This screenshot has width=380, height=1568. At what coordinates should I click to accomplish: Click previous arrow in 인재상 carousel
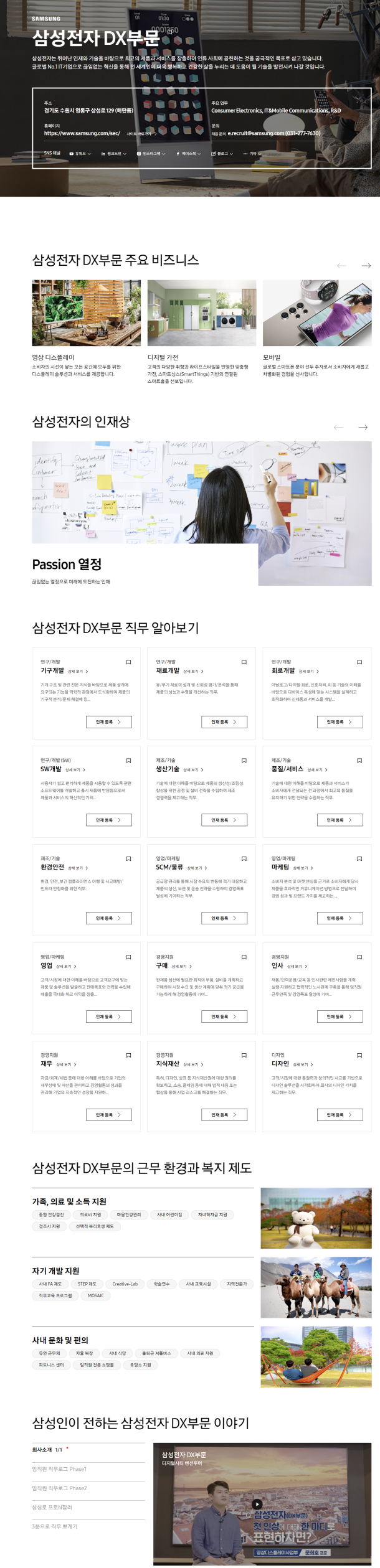pyautogui.click(x=338, y=428)
